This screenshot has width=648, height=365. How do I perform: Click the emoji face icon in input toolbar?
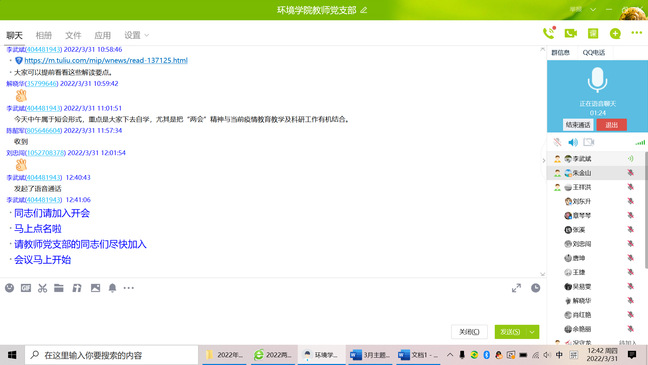click(x=10, y=288)
